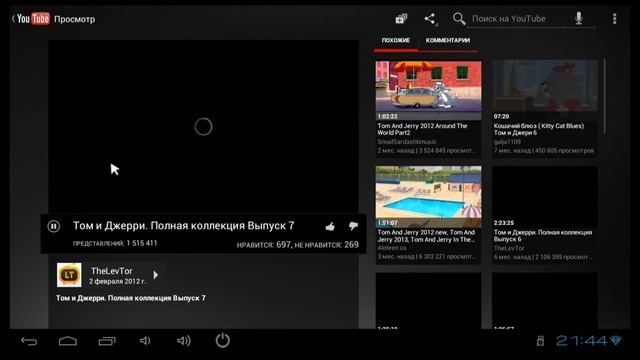Screen dimensions: 640x360
Task: Open the add-to-playlist icon in top bar
Action: point(401,19)
